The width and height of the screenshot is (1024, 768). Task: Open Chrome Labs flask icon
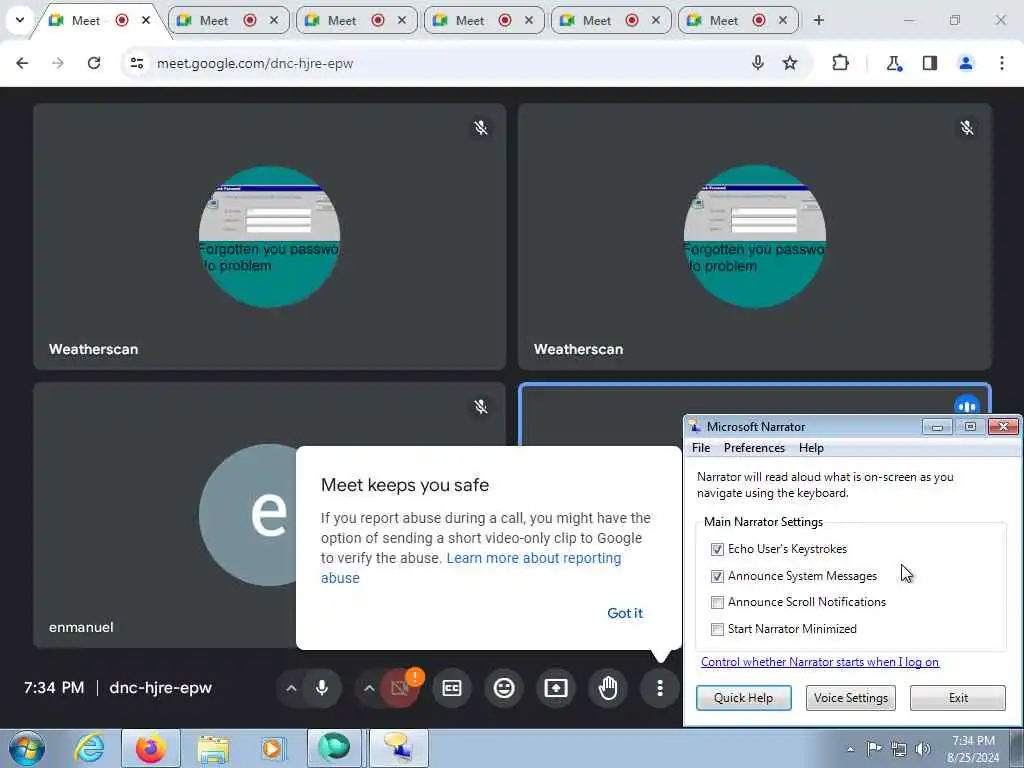coord(893,63)
